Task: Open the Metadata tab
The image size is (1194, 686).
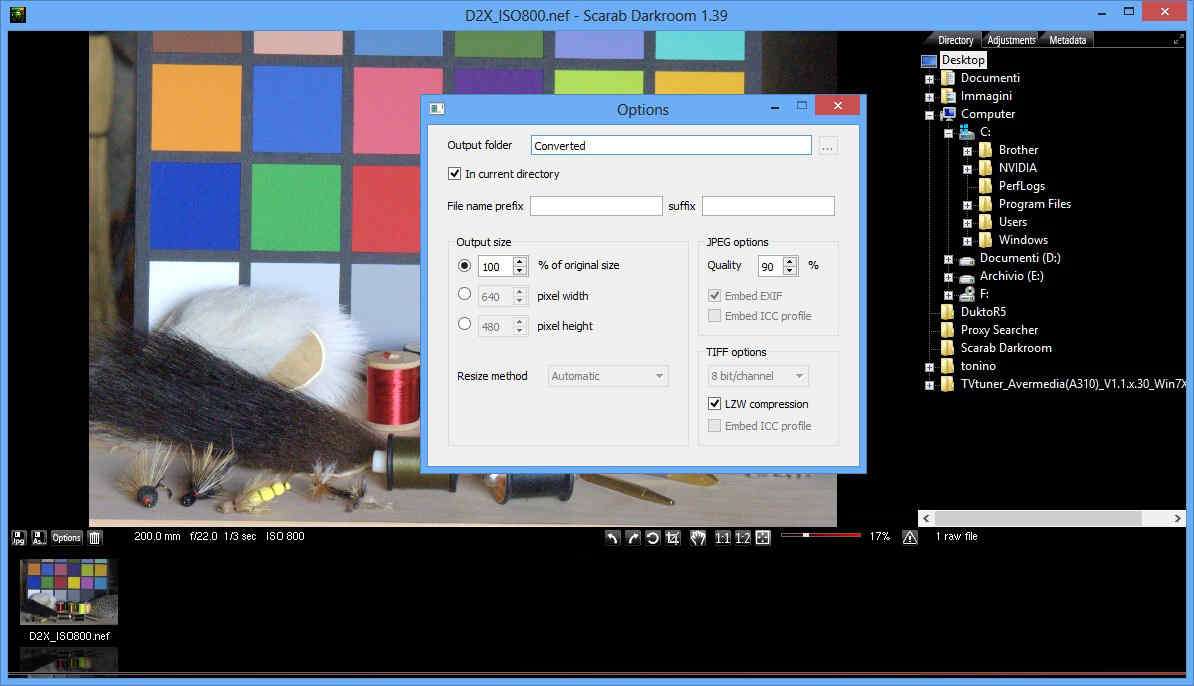Action: tap(1067, 40)
